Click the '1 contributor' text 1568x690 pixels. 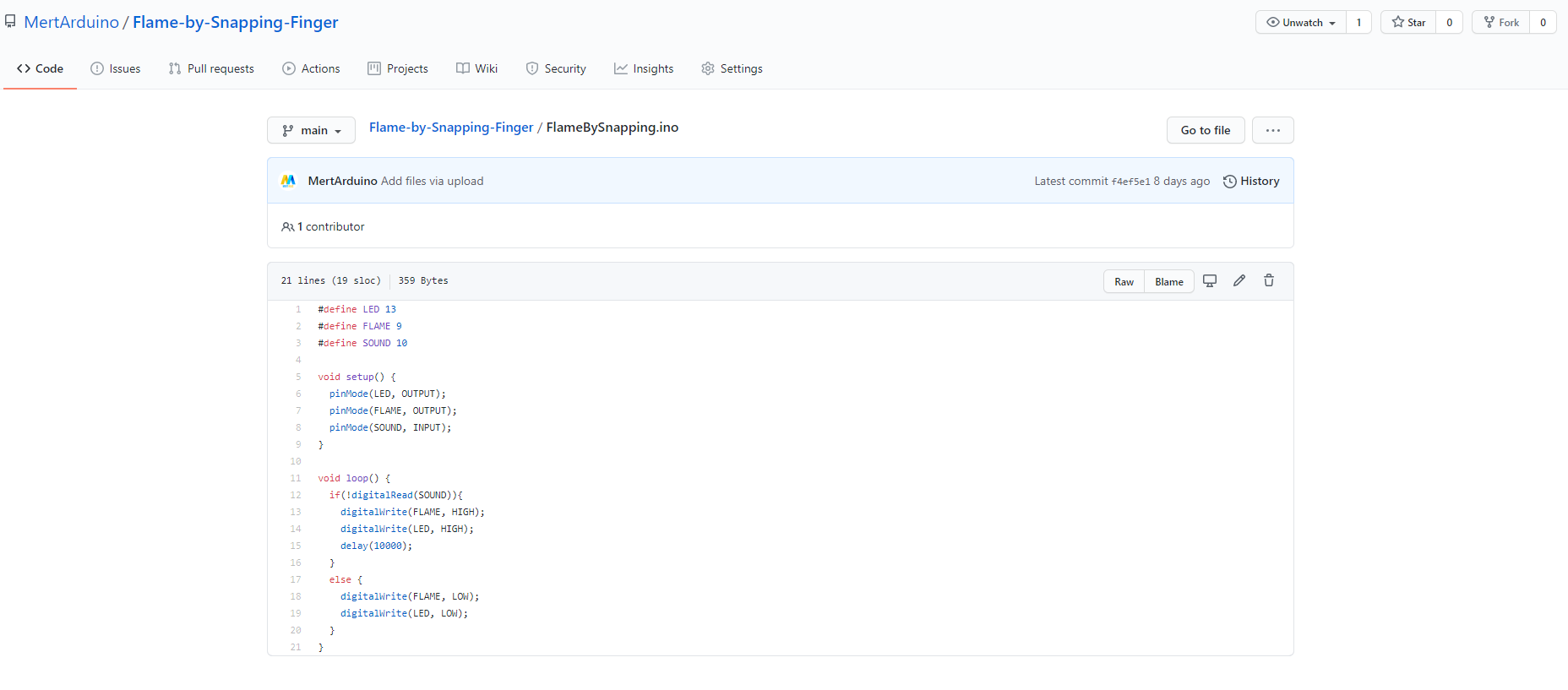pyautogui.click(x=331, y=226)
